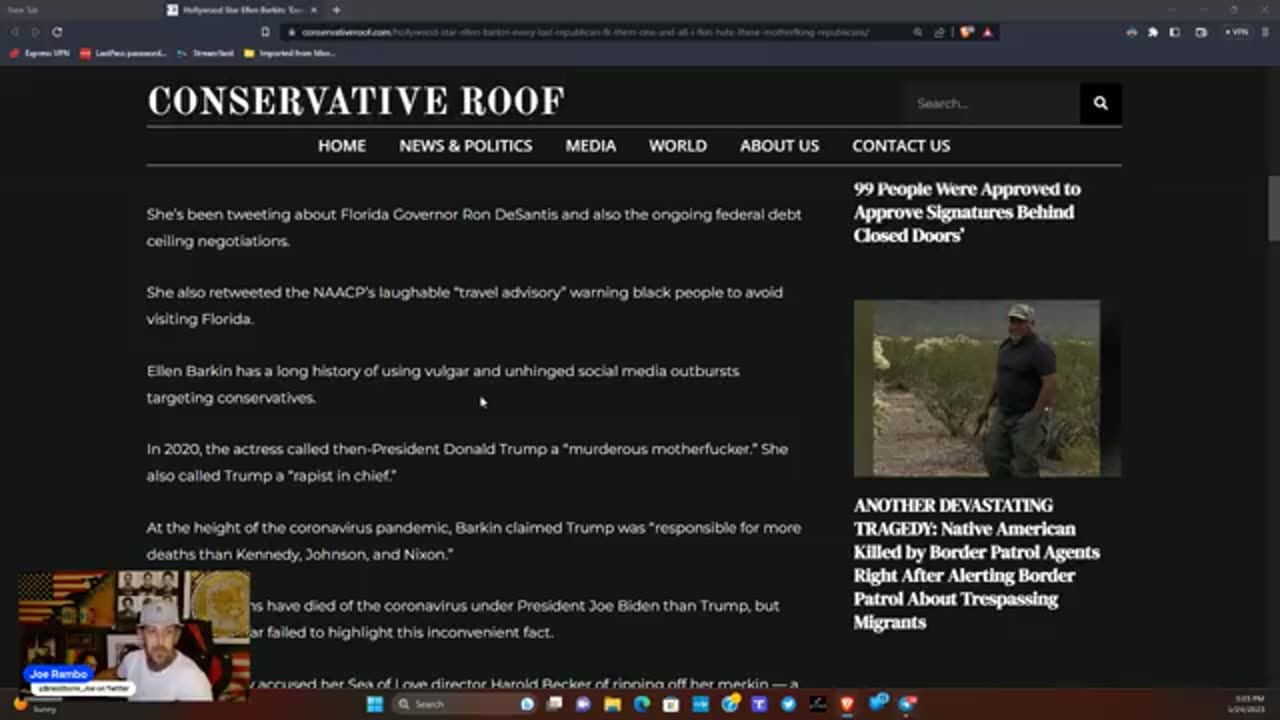The image size is (1280, 720).
Task: Open the Brave Rewards triangle icon
Action: [x=987, y=32]
